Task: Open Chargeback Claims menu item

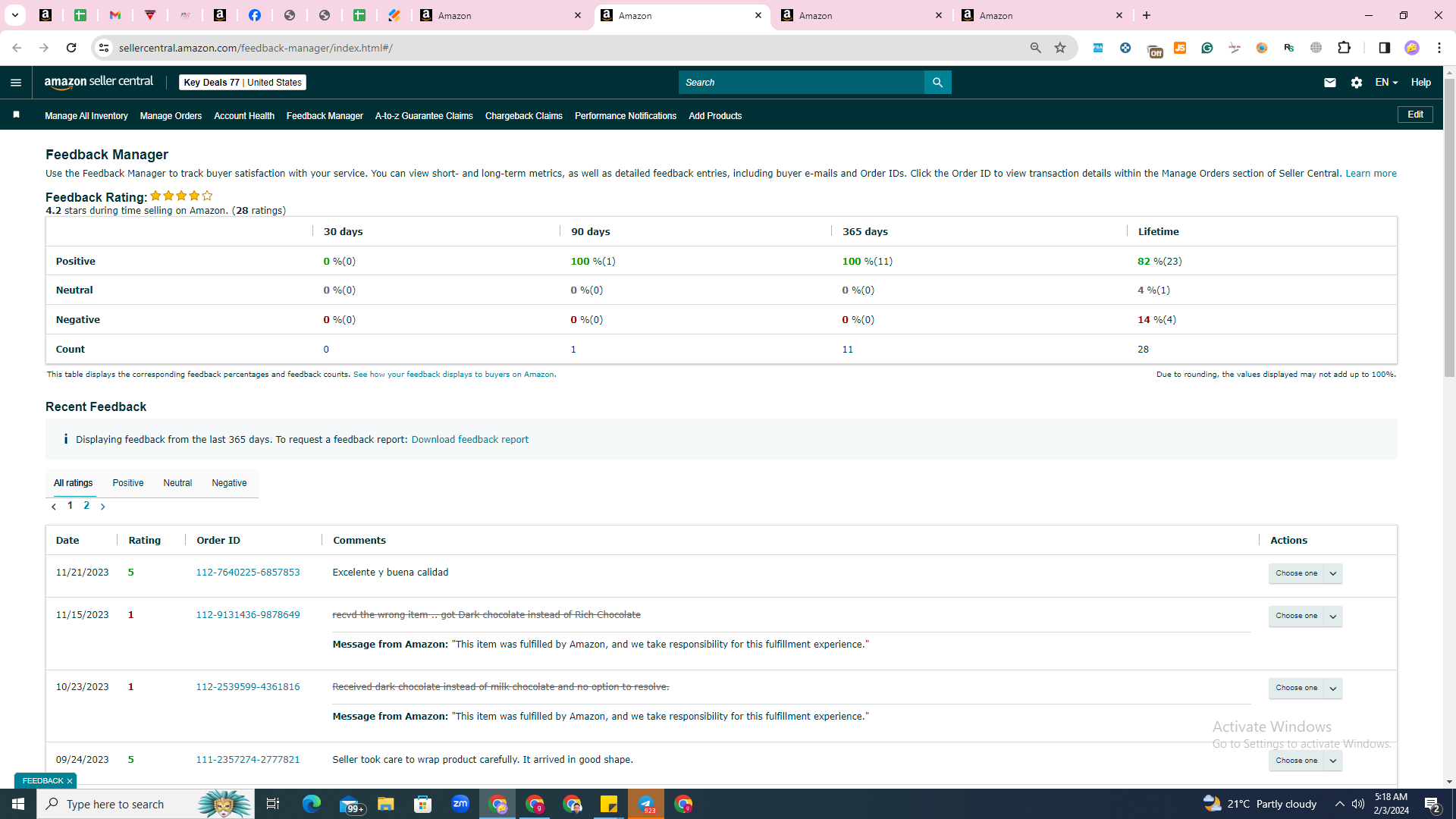Action: pos(524,116)
